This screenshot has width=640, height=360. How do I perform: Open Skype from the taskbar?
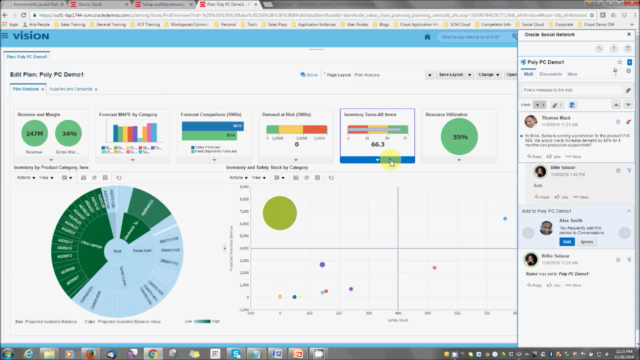[x=236, y=353]
